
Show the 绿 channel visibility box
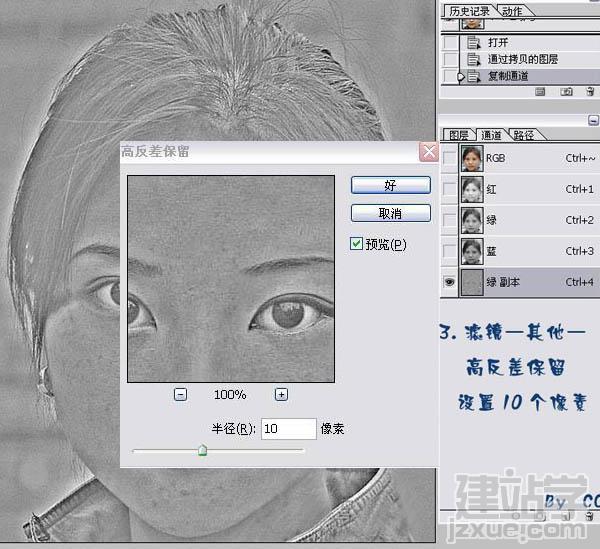point(450,220)
